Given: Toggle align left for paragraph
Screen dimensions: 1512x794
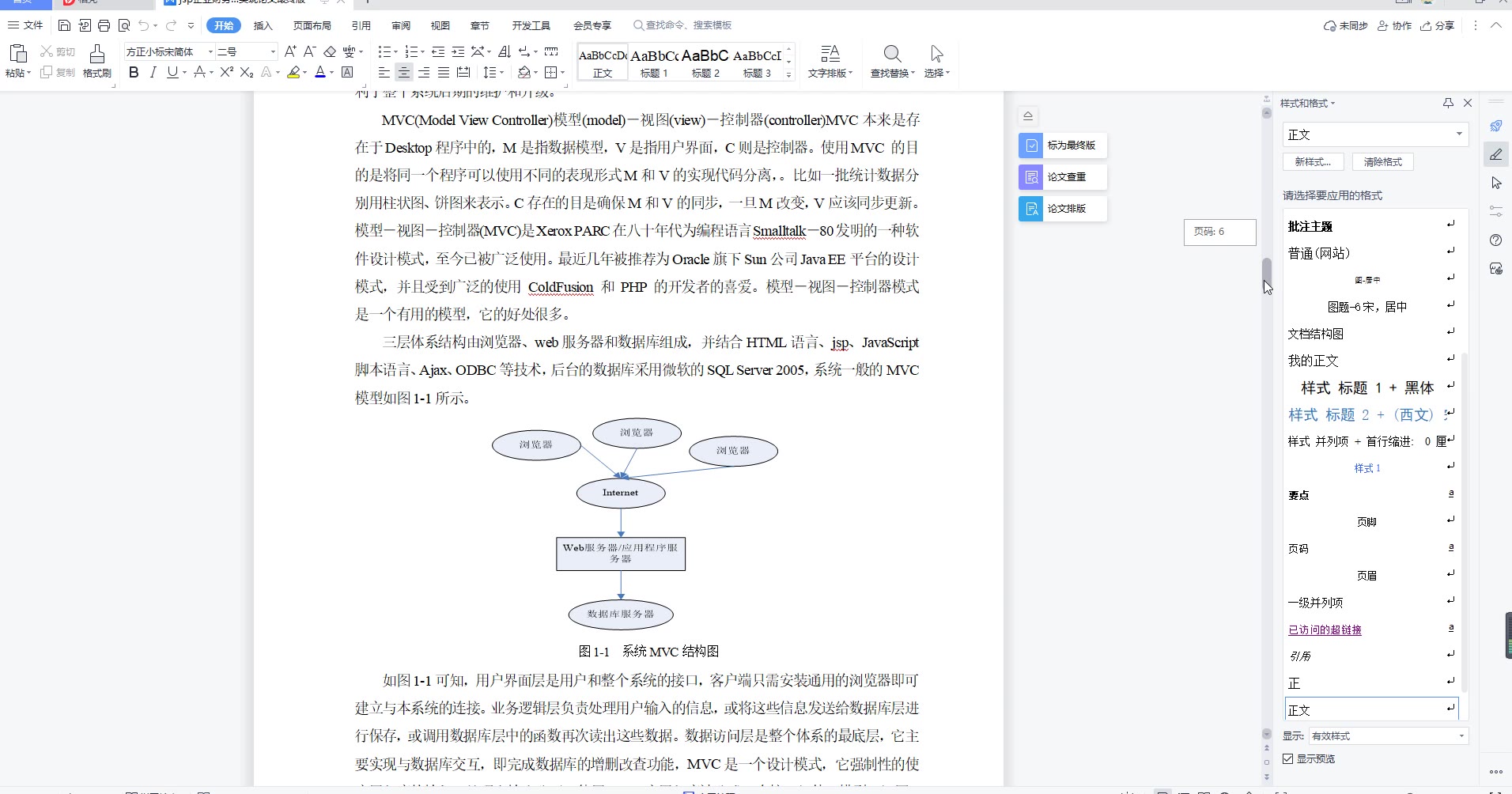Looking at the screenshot, I should click(x=384, y=72).
